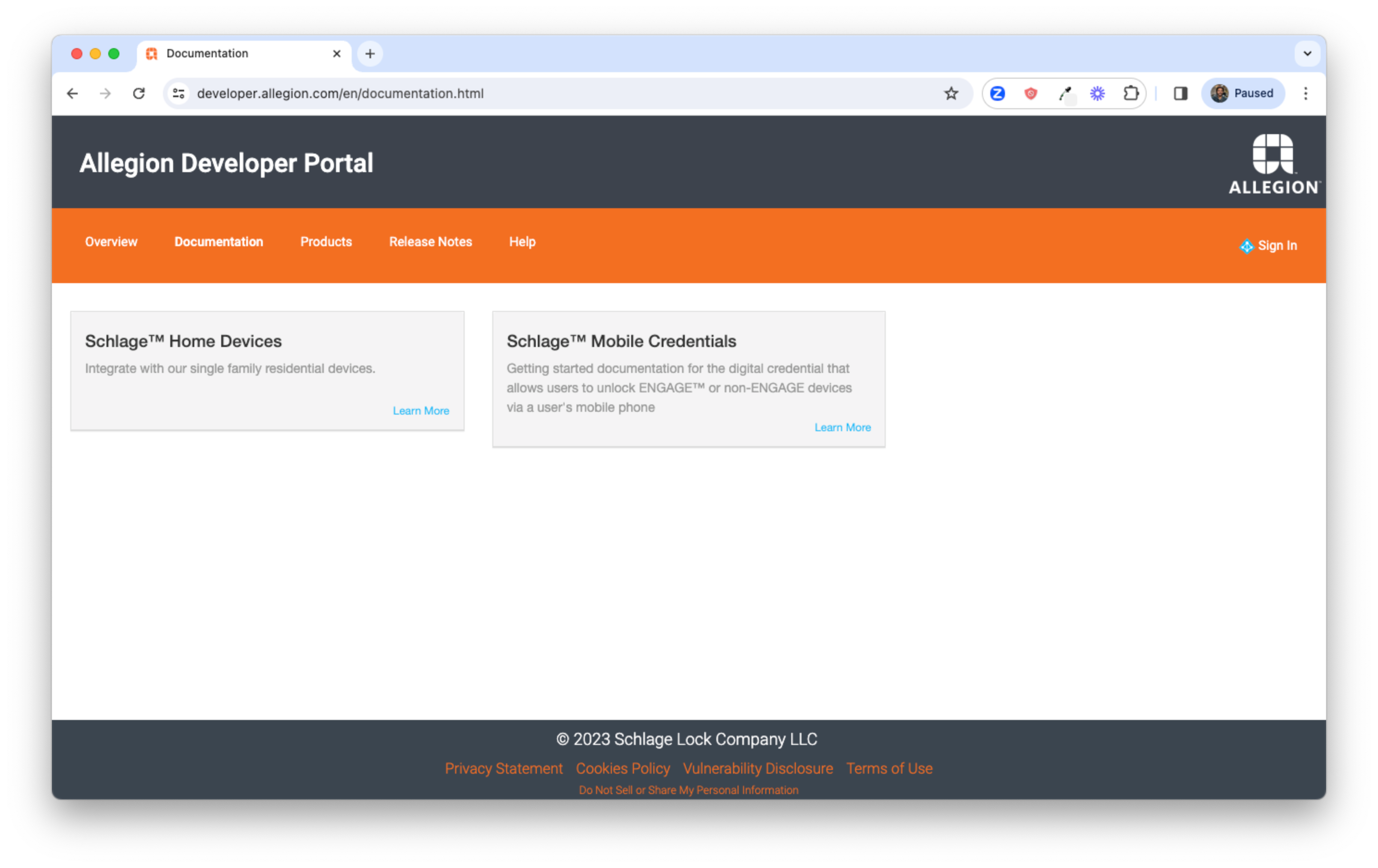The height and width of the screenshot is (868, 1378).
Task: Open the Cookies Policy footer link
Action: 623,769
